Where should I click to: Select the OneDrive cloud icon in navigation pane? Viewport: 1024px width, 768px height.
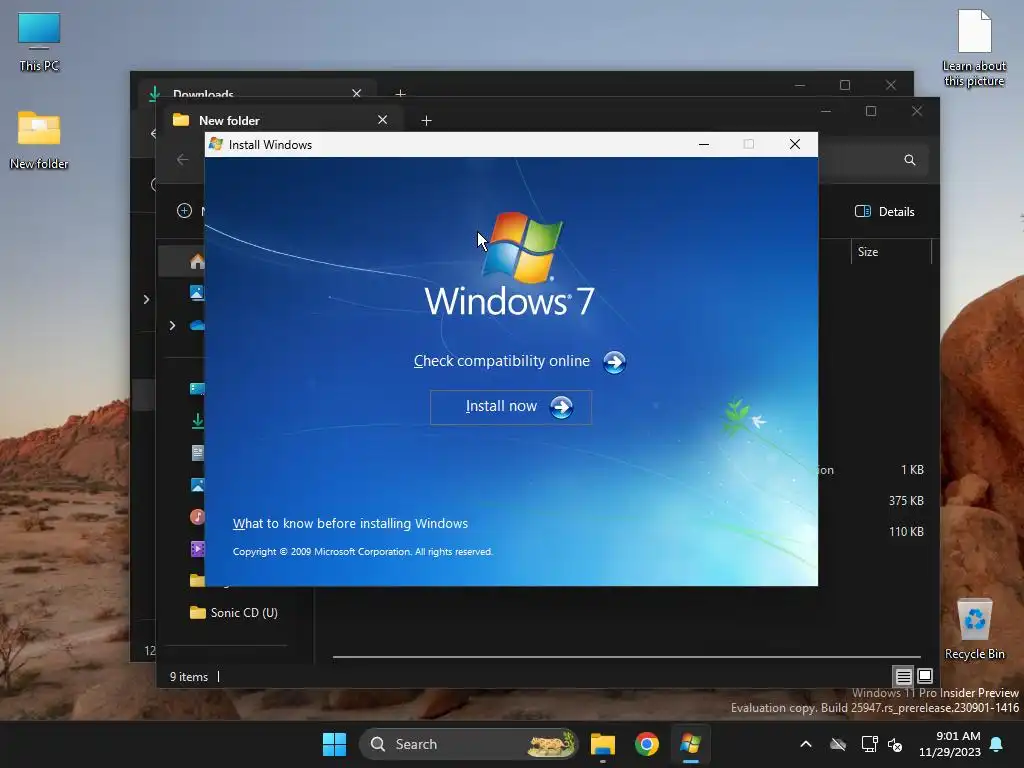click(x=197, y=325)
